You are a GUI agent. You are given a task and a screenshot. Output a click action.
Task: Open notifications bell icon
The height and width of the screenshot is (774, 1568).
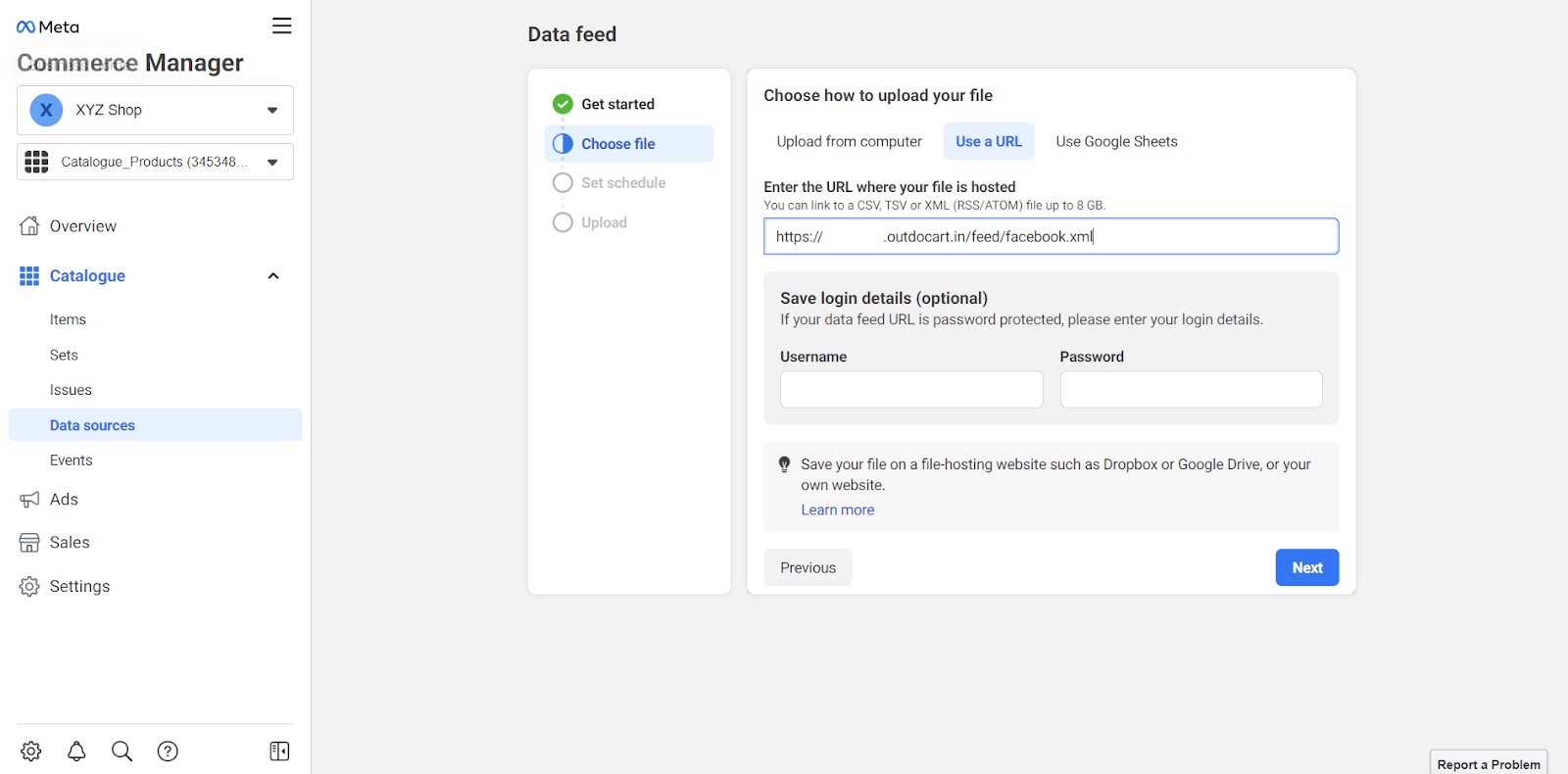tap(76, 751)
